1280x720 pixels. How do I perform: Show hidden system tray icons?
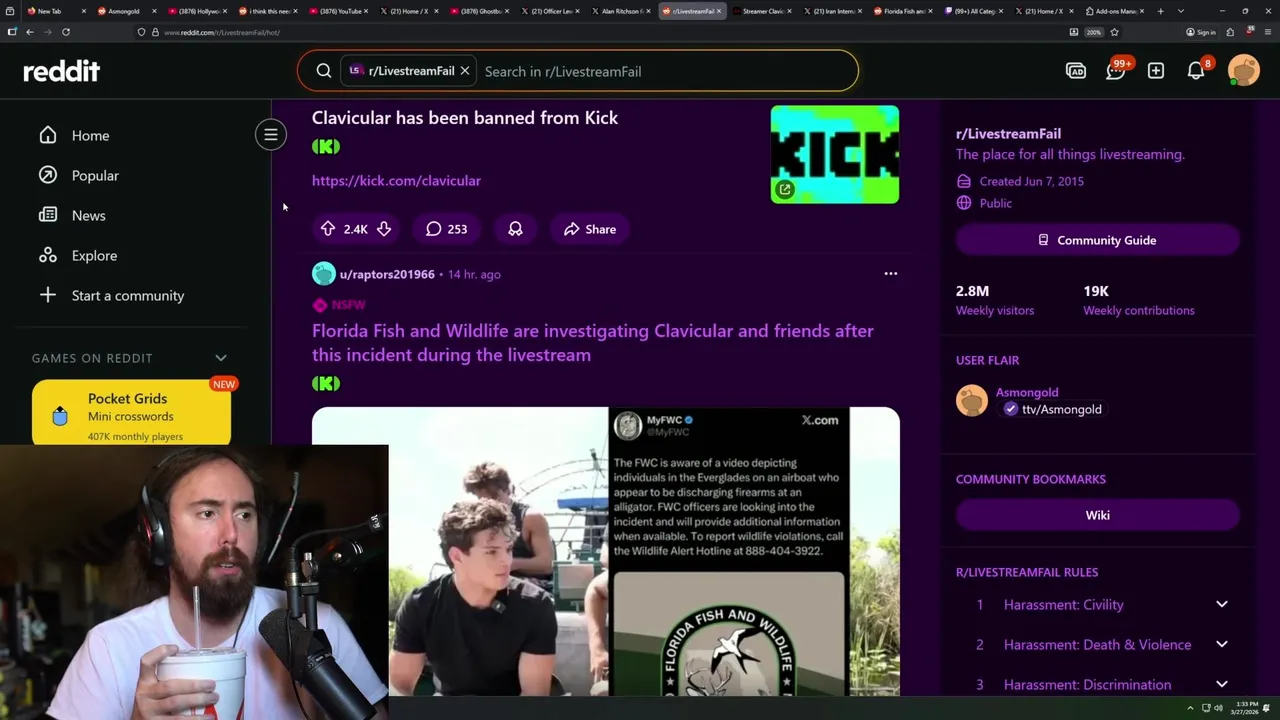coord(1190,709)
